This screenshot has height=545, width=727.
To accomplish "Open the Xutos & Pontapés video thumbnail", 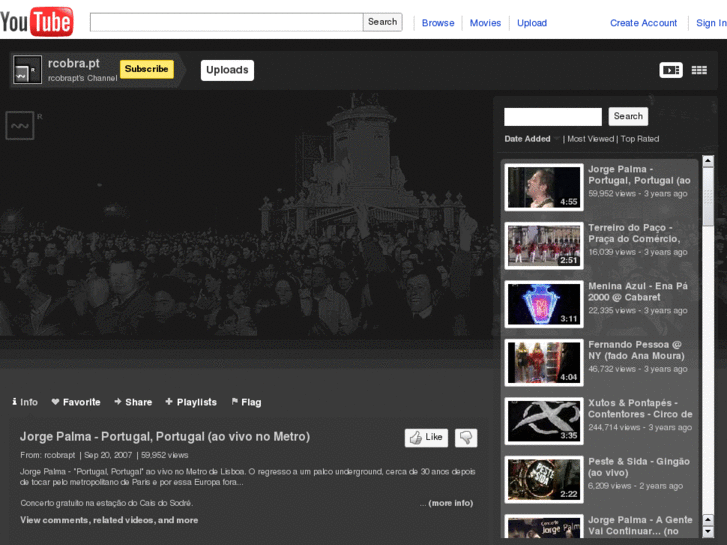I will tap(544, 421).
